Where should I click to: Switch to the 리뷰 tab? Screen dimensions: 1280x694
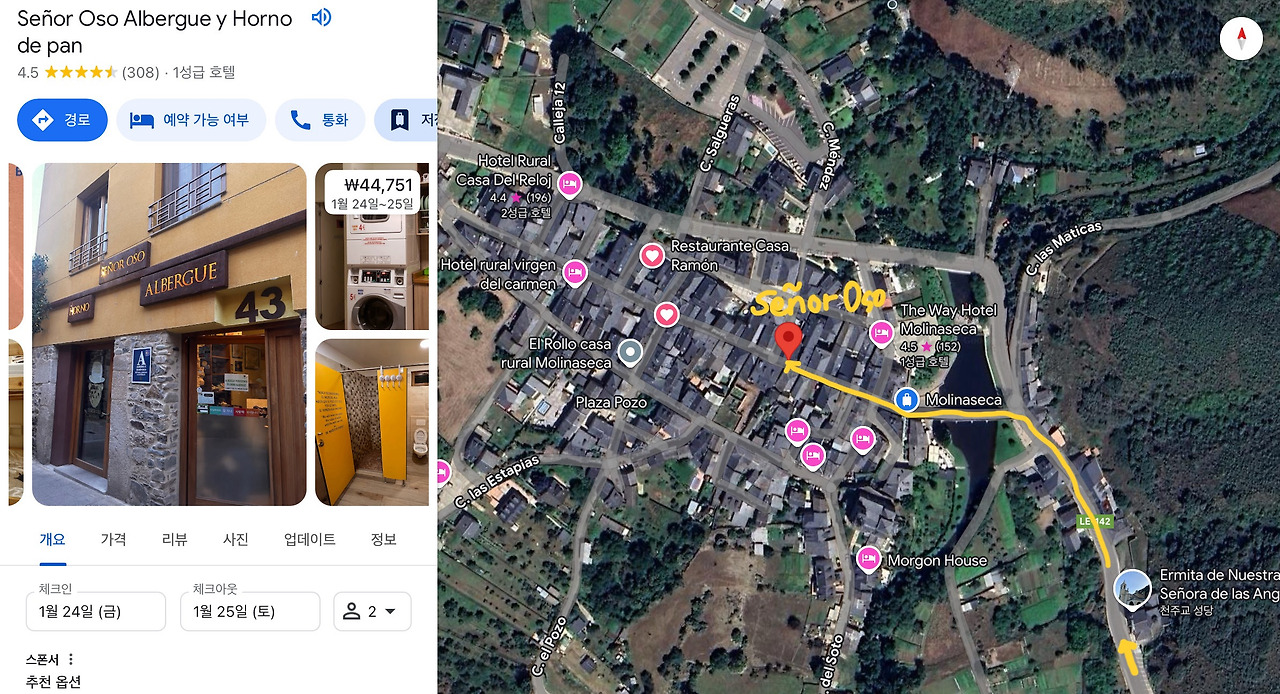175,539
